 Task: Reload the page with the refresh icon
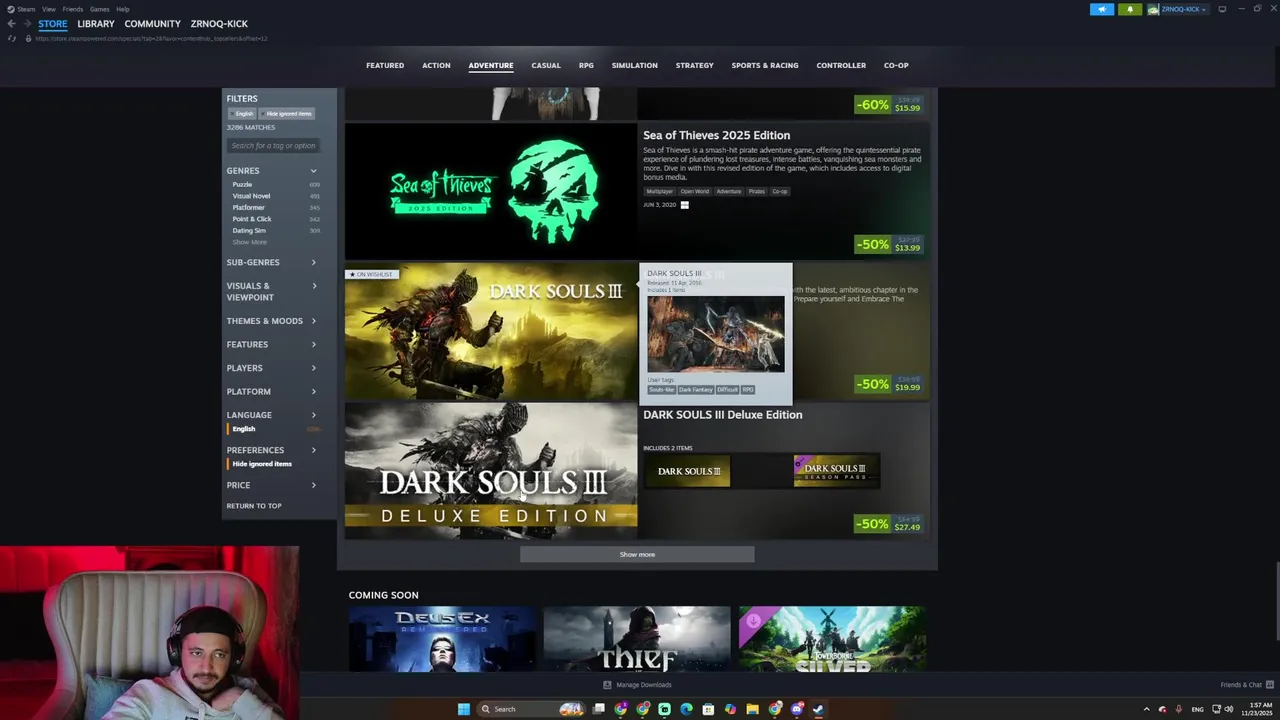[x=11, y=38]
